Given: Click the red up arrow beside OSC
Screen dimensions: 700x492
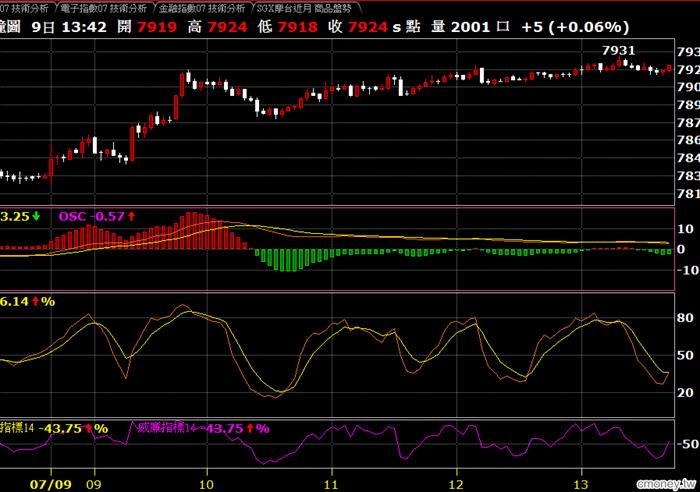Looking at the screenshot, I should coord(131,217).
